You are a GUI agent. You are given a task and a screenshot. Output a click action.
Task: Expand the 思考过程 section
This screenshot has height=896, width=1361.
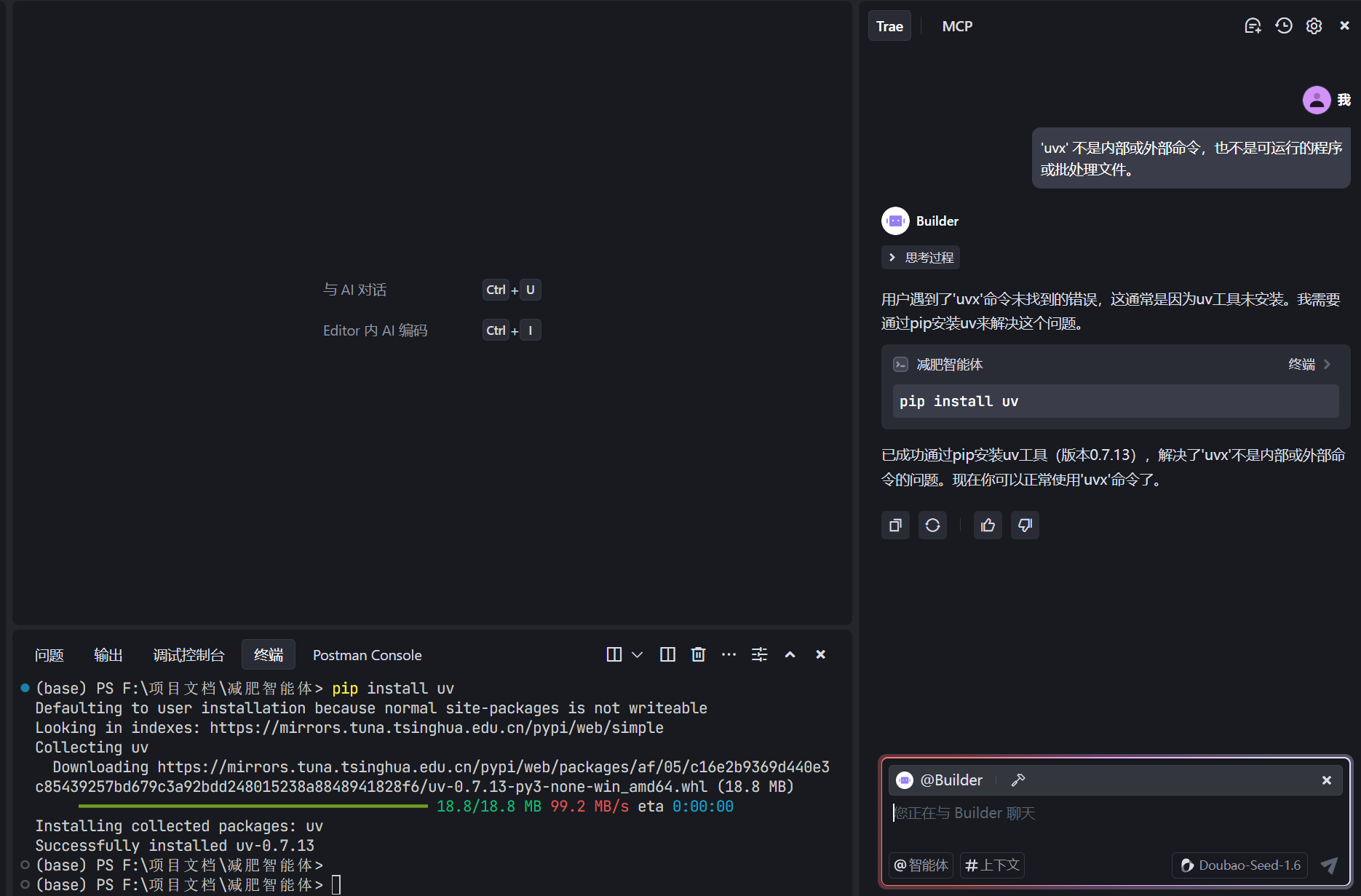pyautogui.click(x=921, y=258)
